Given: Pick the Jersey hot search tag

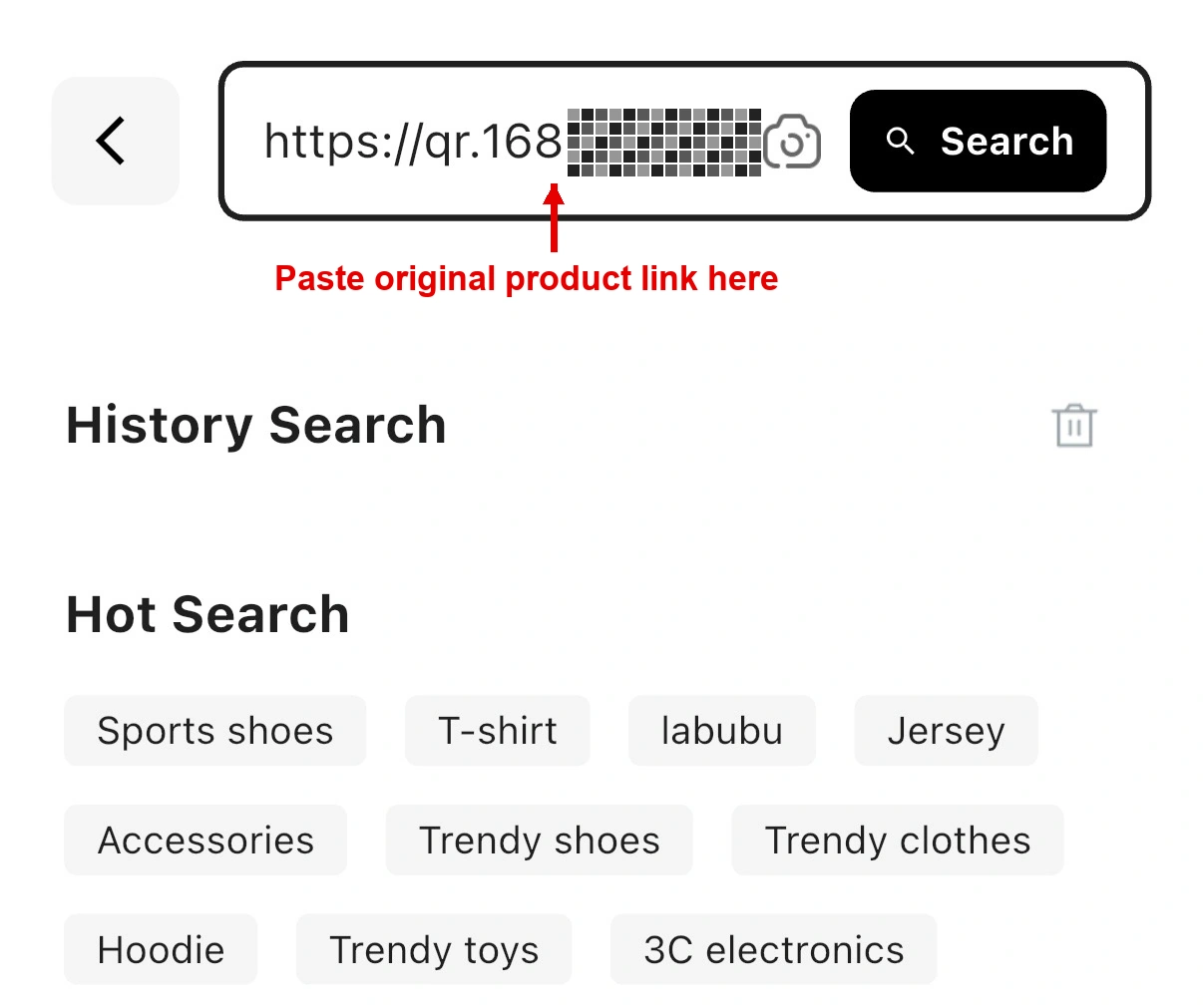Looking at the screenshot, I should pos(946,731).
